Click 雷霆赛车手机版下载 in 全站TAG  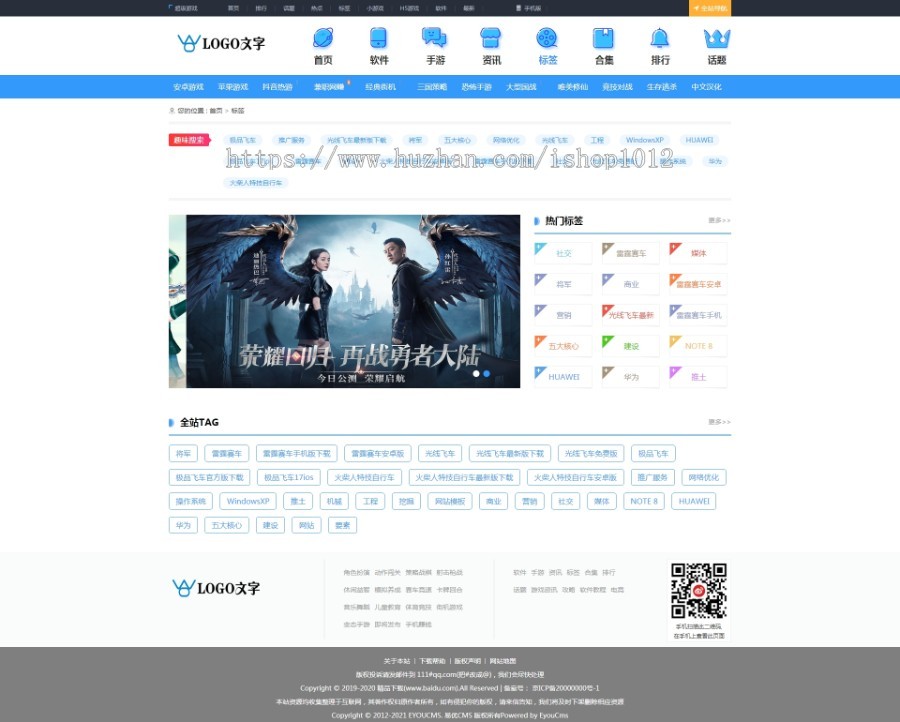coord(296,453)
